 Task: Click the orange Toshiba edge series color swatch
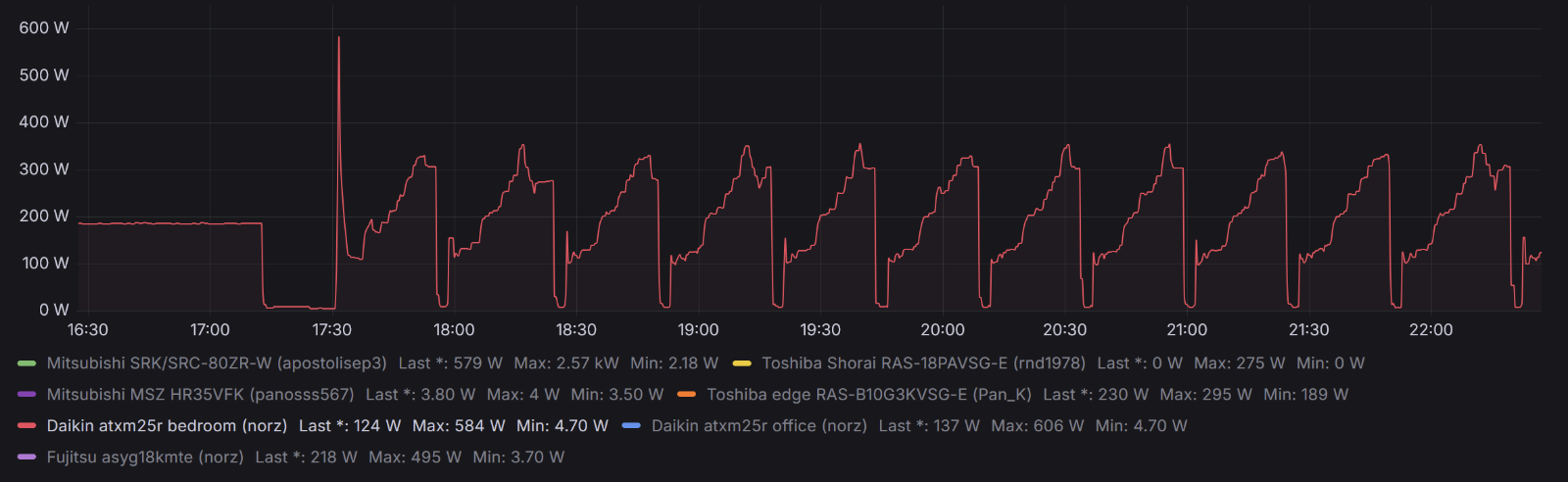tap(687, 395)
